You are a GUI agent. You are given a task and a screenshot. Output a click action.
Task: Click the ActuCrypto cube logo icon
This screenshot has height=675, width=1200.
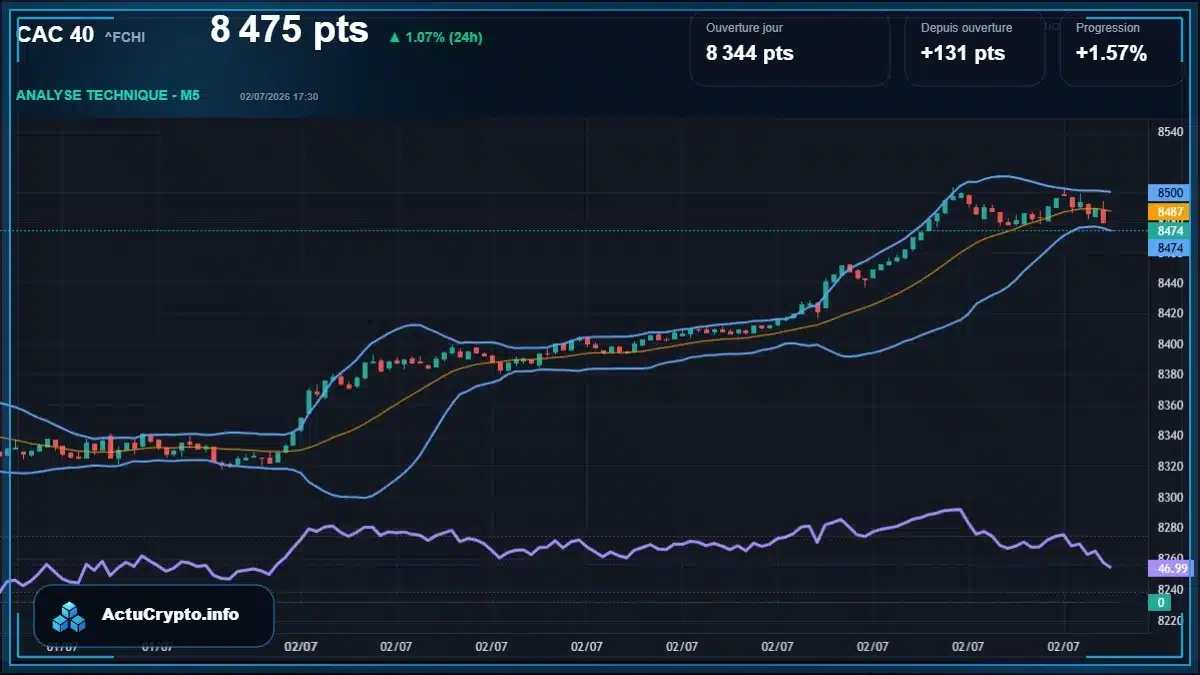pyautogui.click(x=69, y=616)
